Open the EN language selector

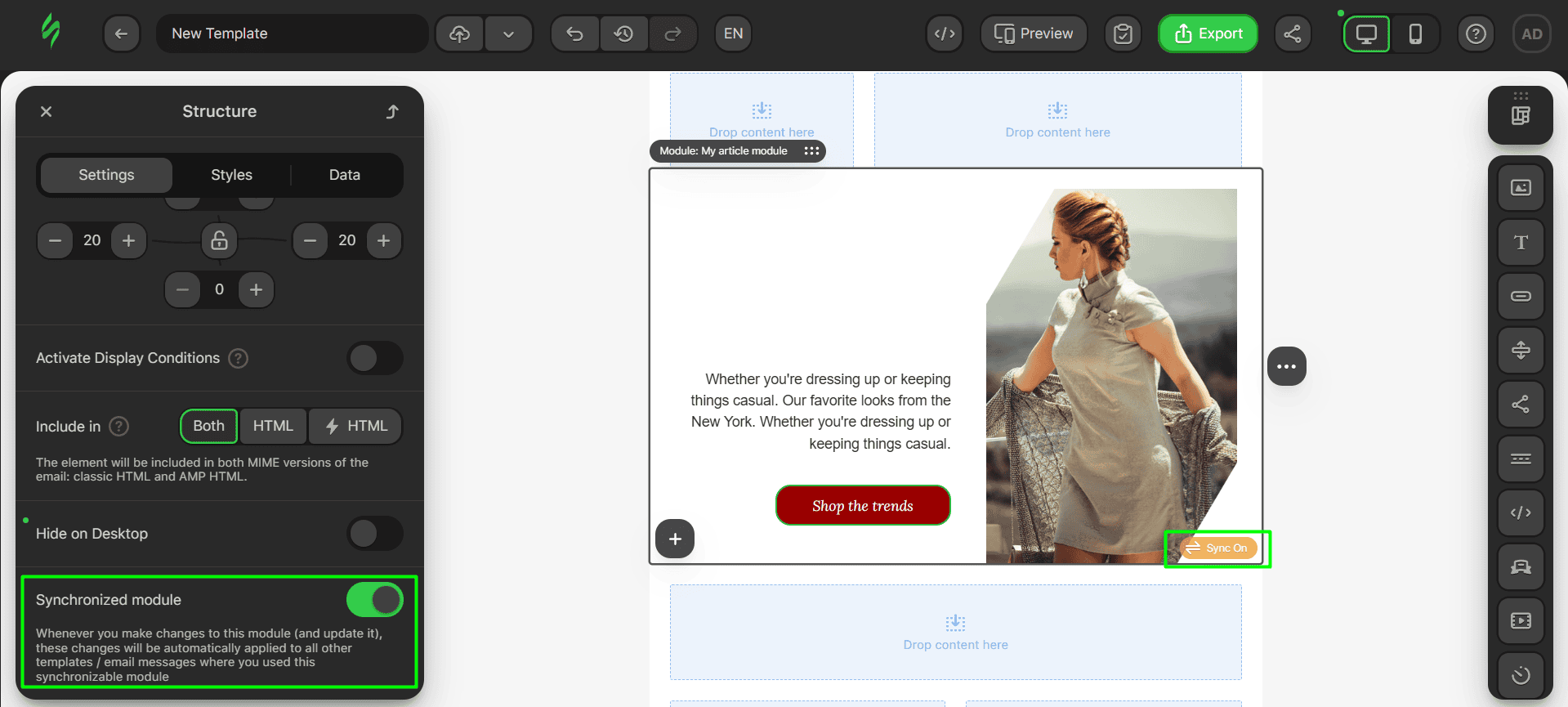[x=733, y=34]
